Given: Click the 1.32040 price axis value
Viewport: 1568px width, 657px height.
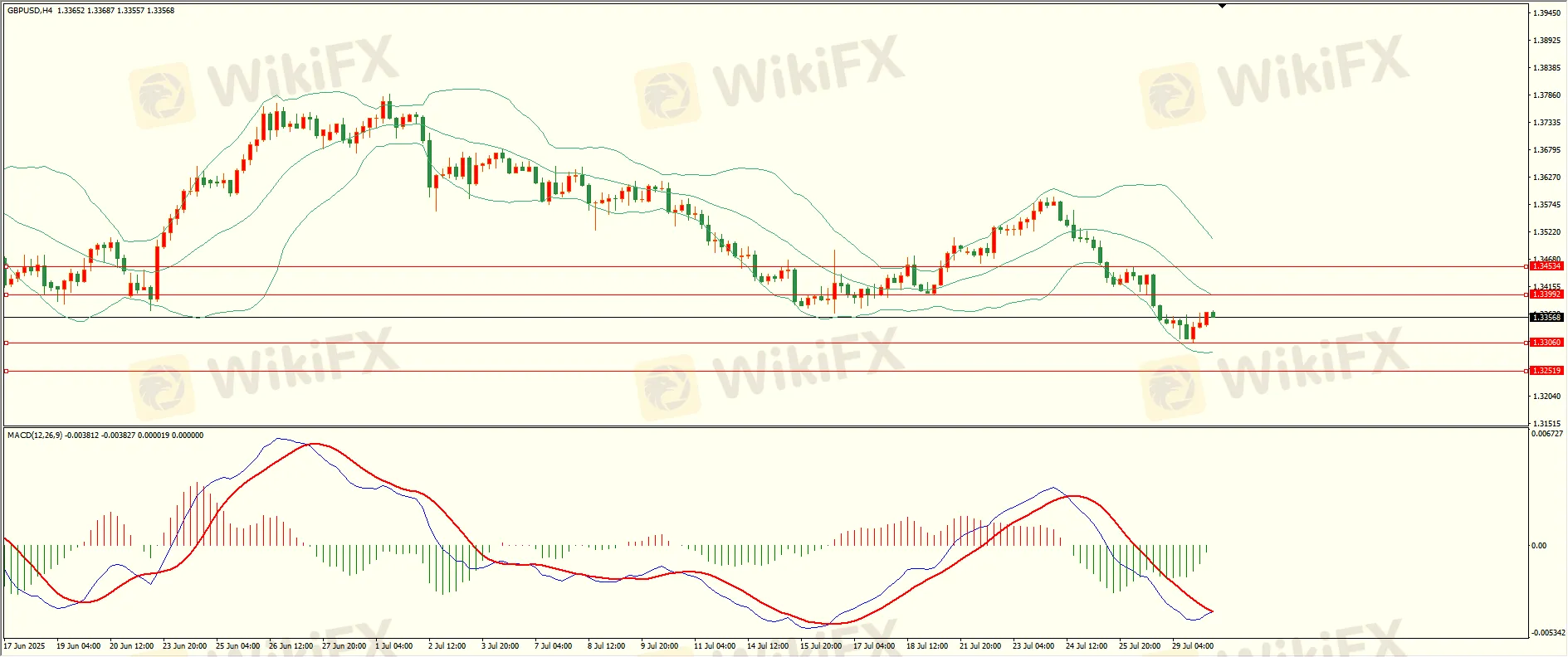Looking at the screenshot, I should (x=1546, y=397).
